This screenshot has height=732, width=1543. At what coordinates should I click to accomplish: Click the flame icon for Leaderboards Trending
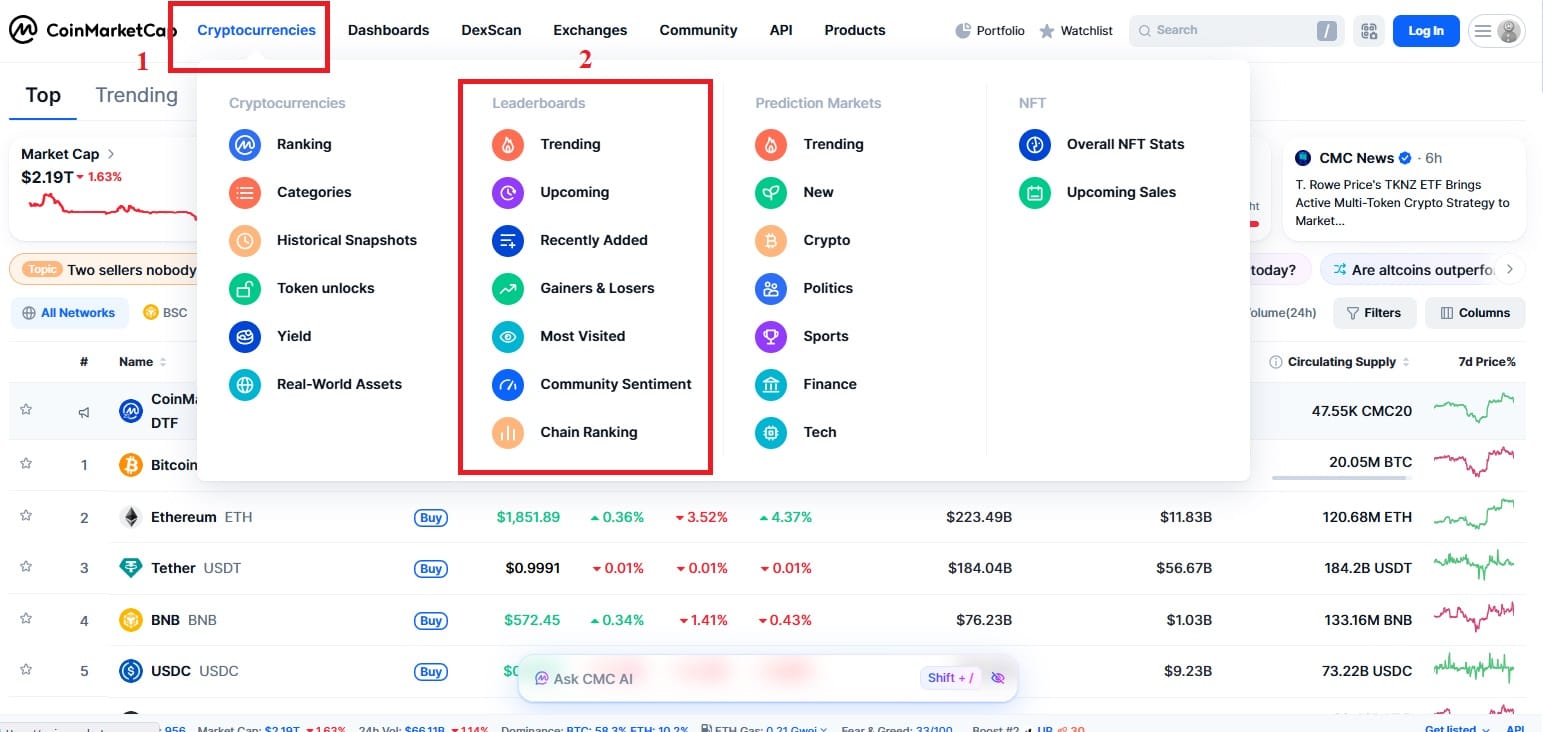(x=508, y=144)
